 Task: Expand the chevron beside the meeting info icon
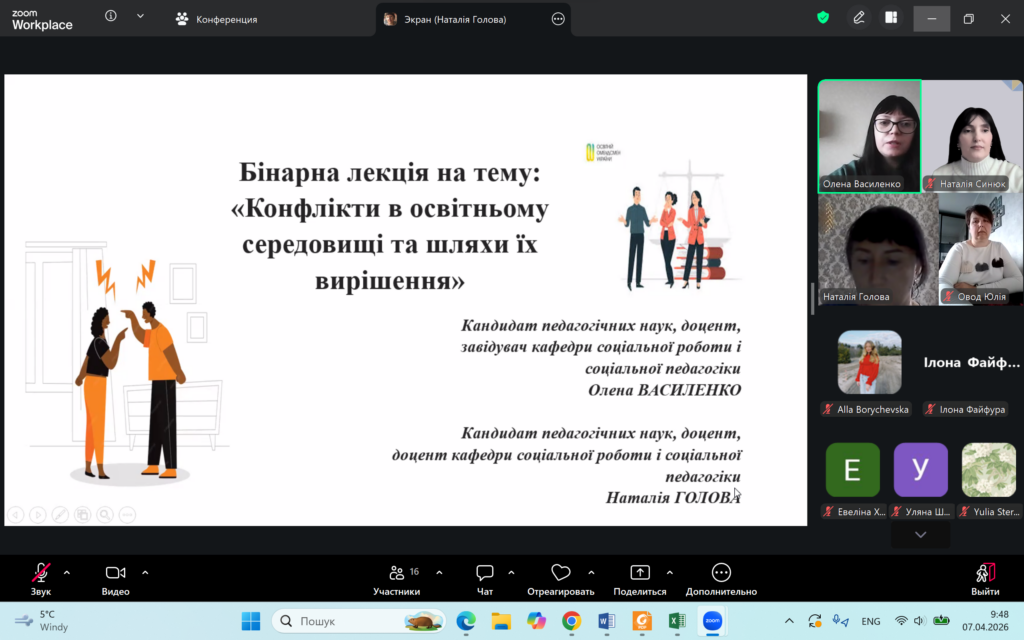[x=140, y=17]
